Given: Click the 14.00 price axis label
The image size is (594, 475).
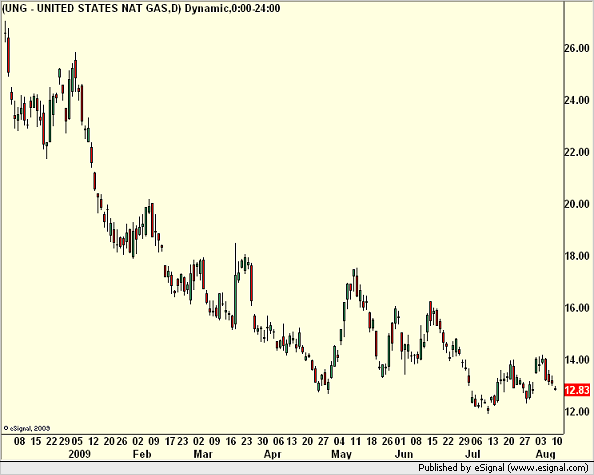Looking at the screenshot, I should pyautogui.click(x=577, y=359).
